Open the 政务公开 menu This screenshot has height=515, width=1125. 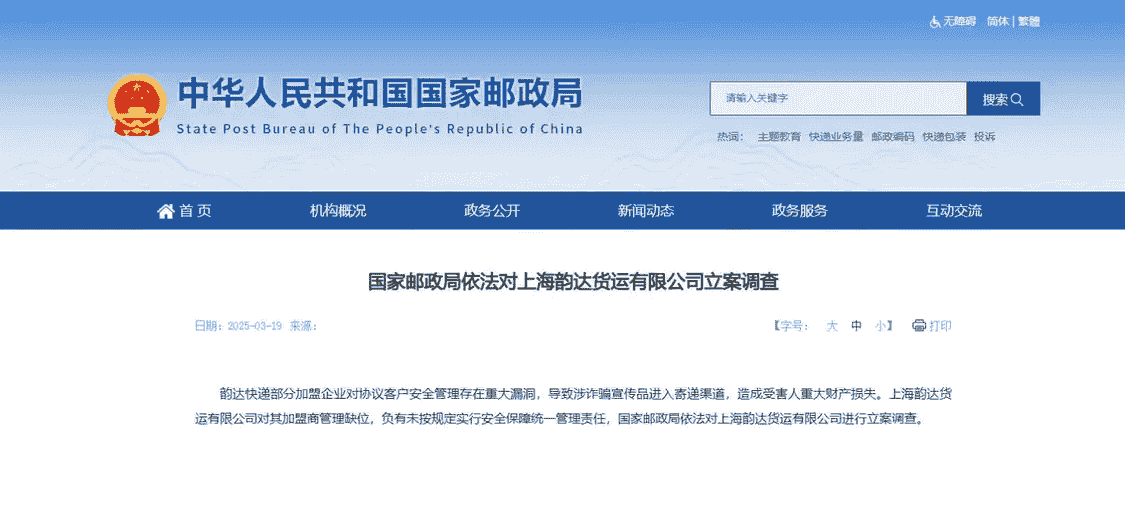click(x=492, y=211)
